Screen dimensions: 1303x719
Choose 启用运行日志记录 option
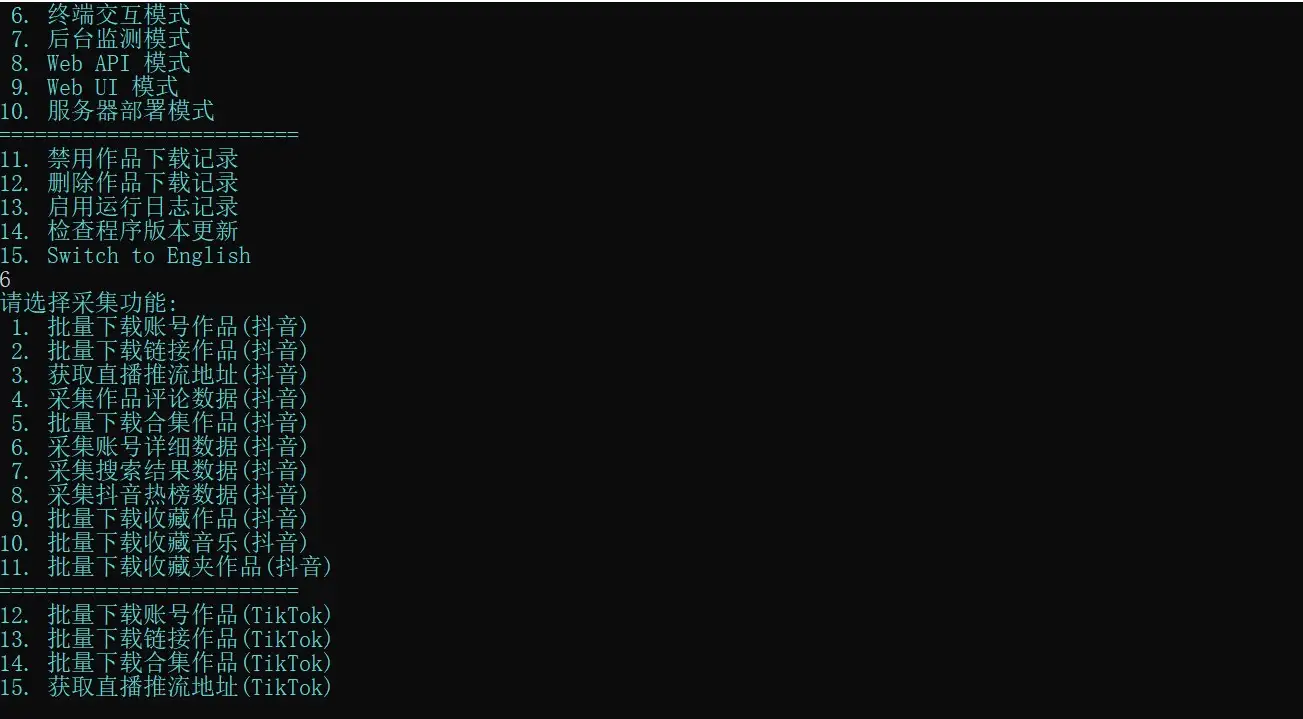(x=119, y=207)
